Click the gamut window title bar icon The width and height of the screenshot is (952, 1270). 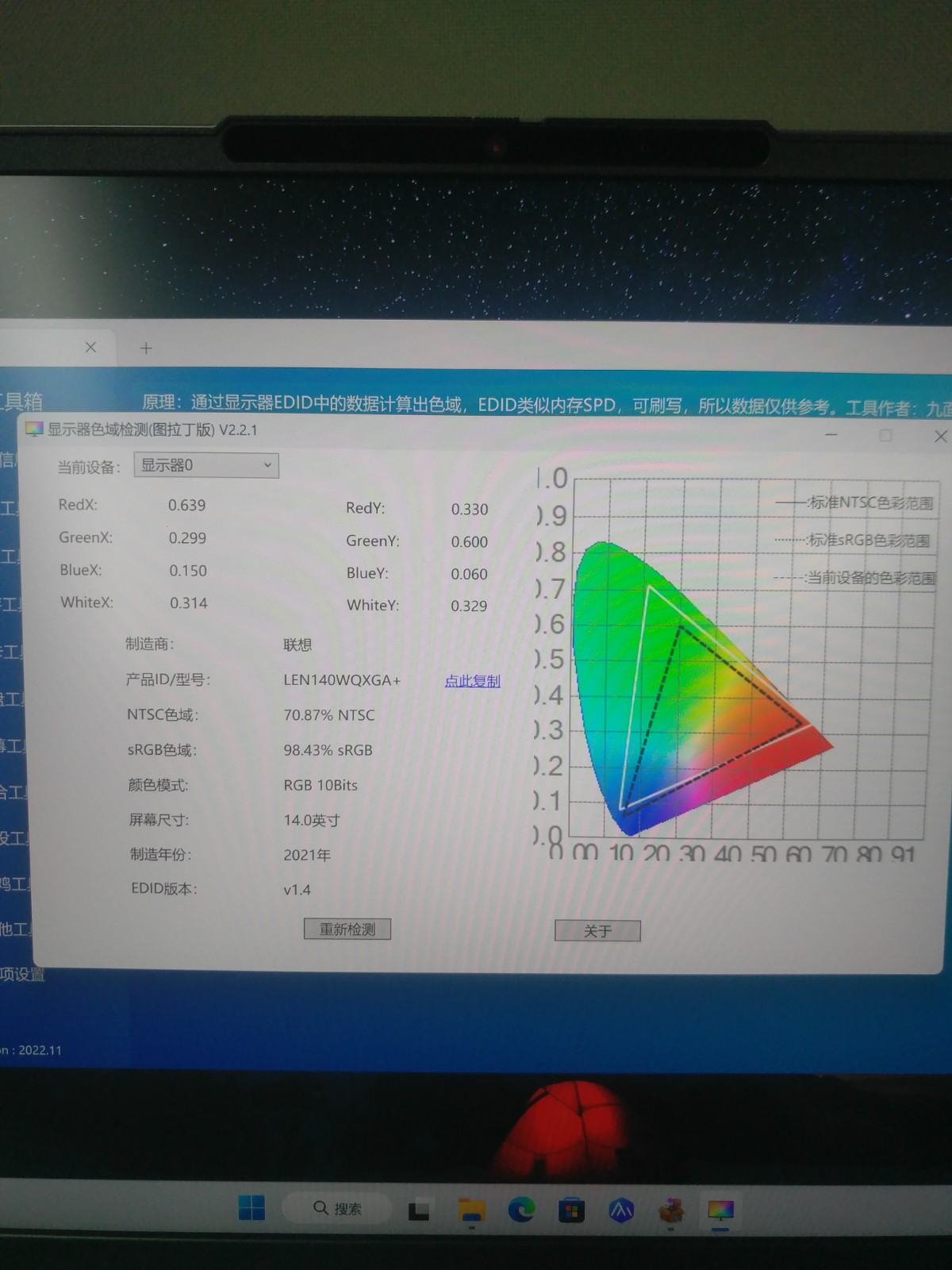coord(34,429)
